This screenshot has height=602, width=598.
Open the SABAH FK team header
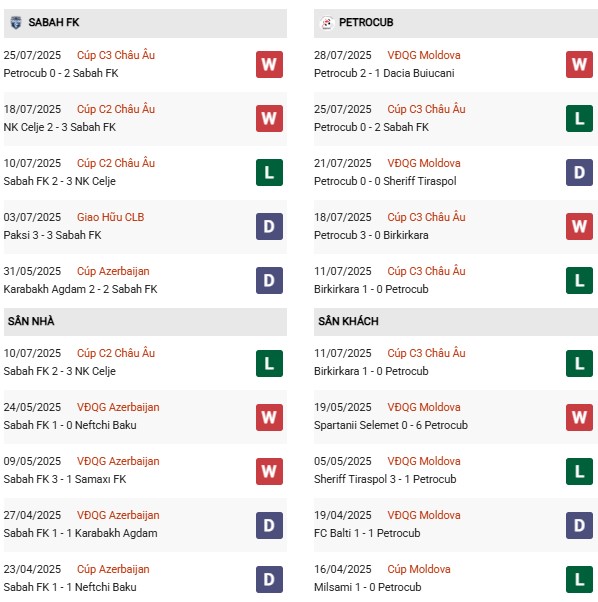click(x=145, y=23)
